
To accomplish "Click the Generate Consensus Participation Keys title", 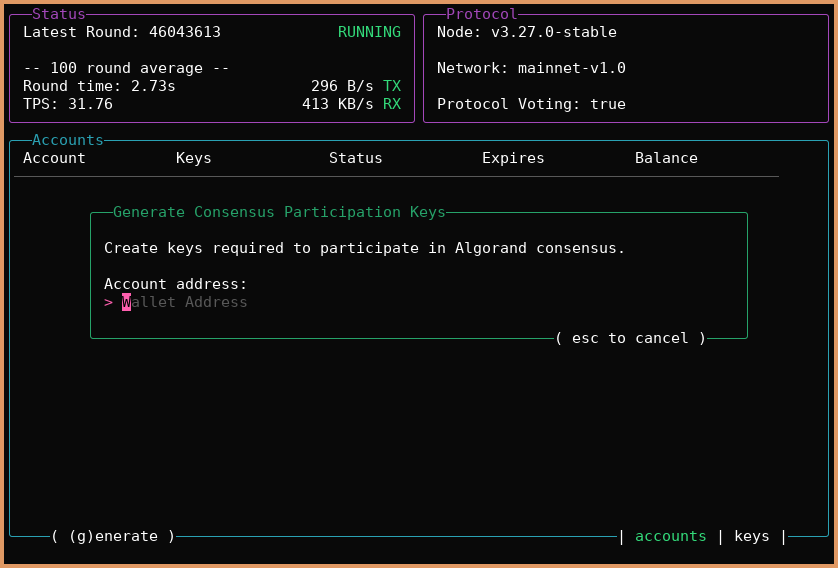I will [279, 212].
